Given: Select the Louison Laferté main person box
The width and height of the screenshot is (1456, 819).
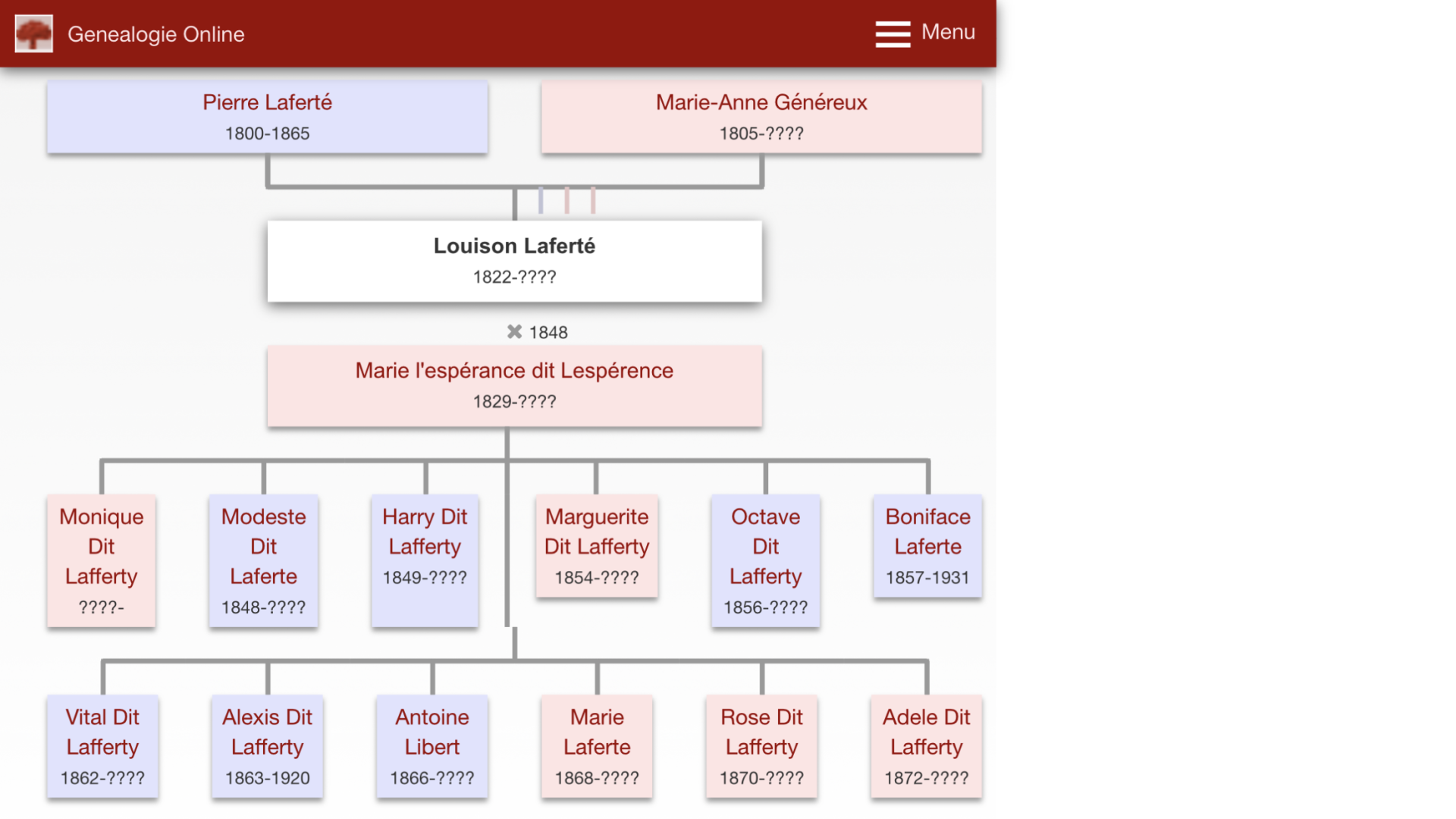Looking at the screenshot, I should (x=514, y=261).
